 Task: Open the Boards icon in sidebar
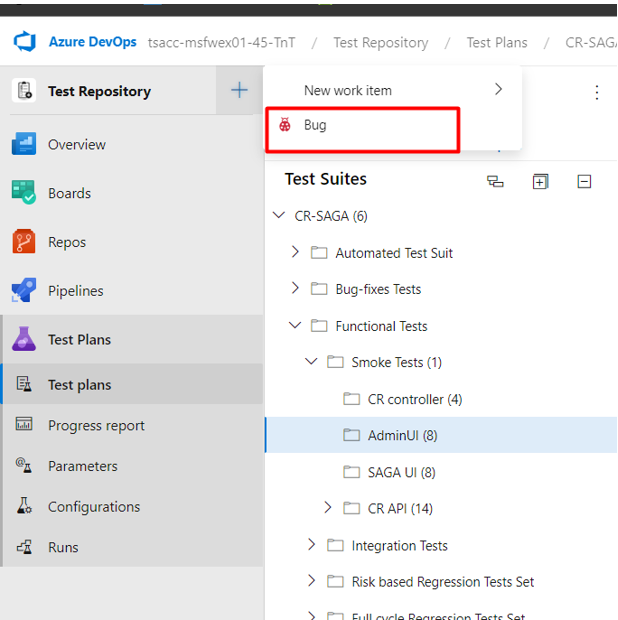click(24, 193)
